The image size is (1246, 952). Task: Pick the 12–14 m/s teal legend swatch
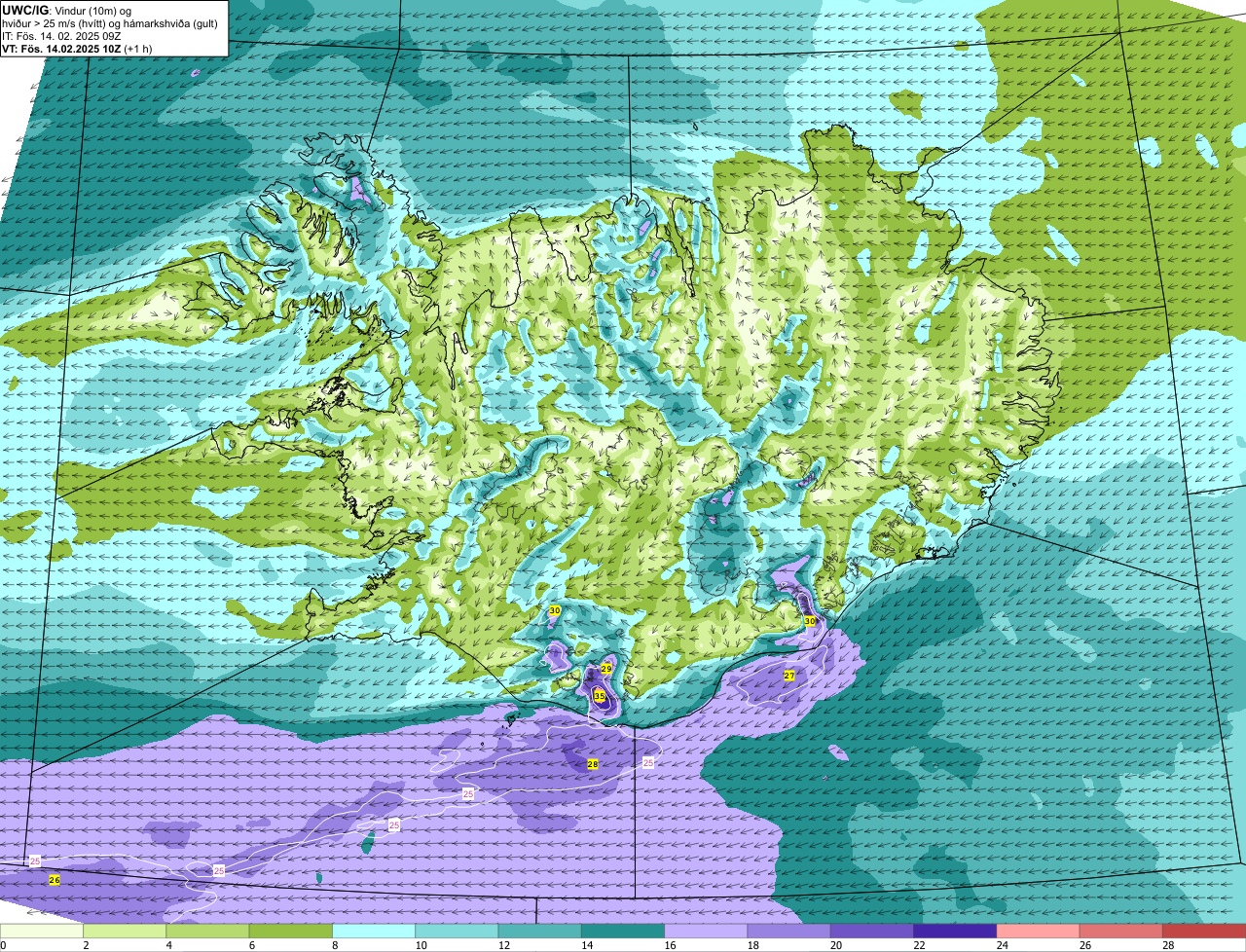point(540,931)
